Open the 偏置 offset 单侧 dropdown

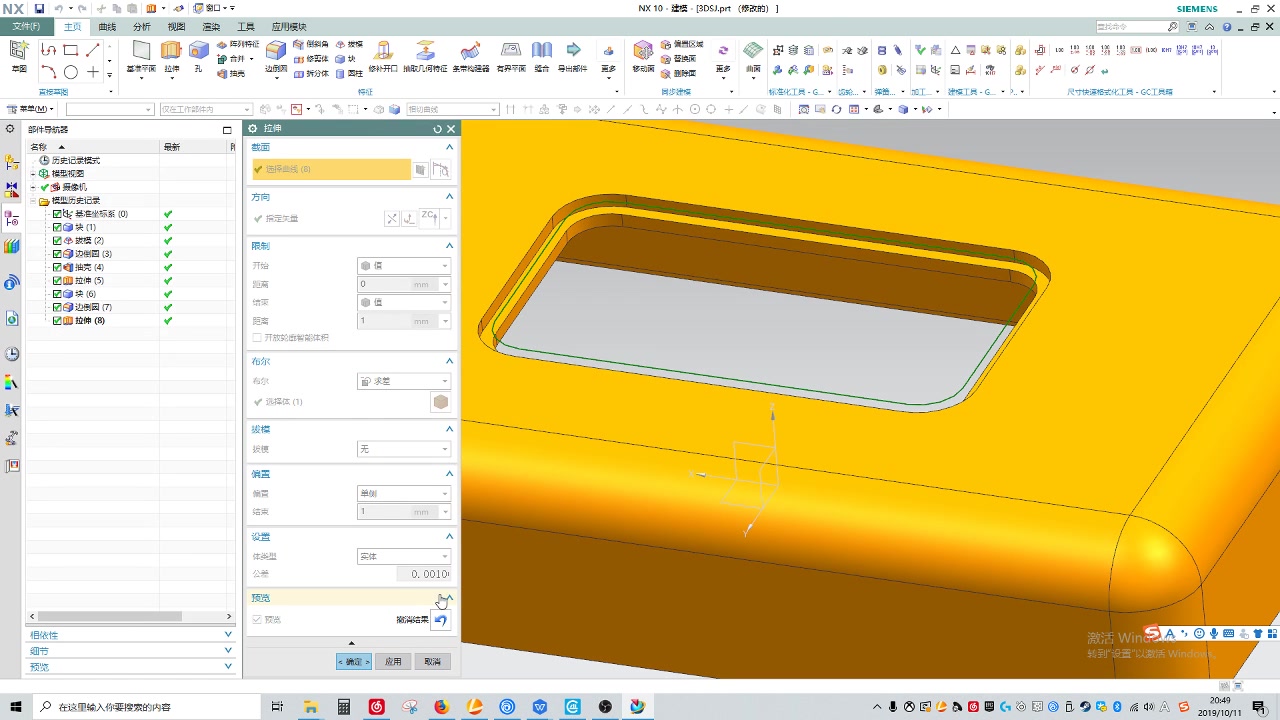(404, 493)
